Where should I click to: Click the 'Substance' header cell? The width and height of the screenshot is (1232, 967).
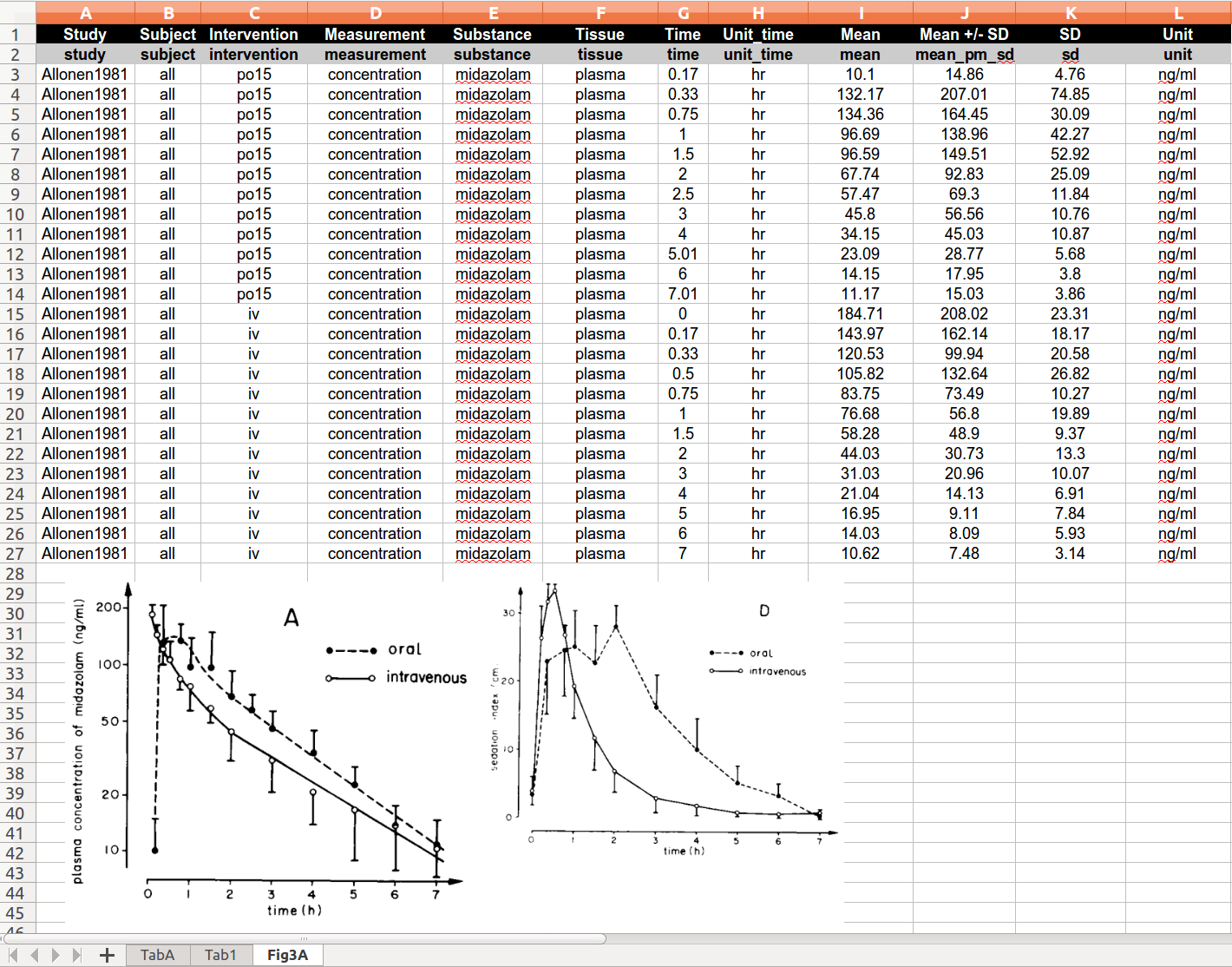pos(493,35)
